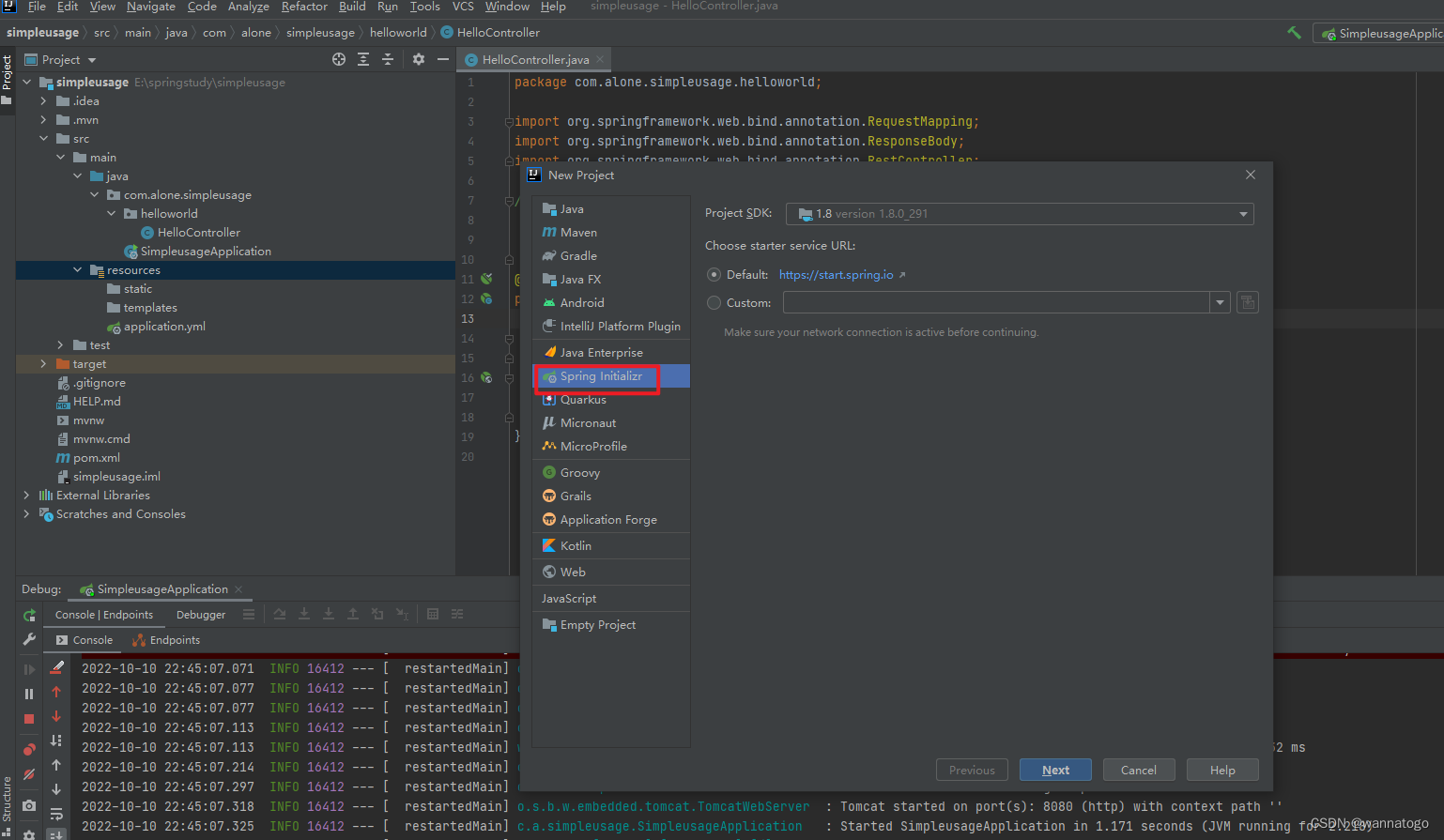Collapse the resources folder
The width and height of the screenshot is (1444, 840).
[77, 270]
